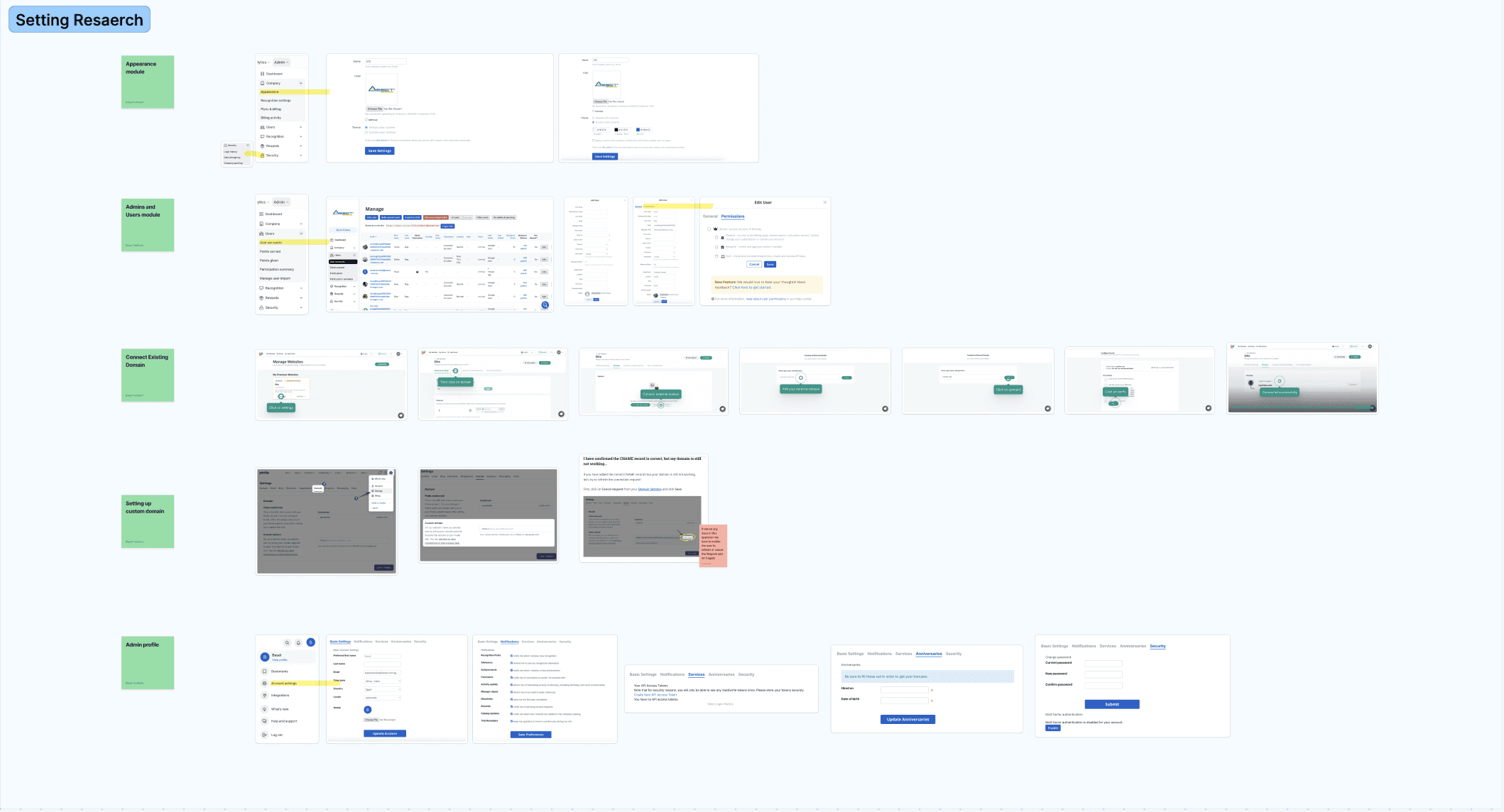1504x812 pixels.
Task: Click the Bookmarks icon in profile menu
Action: 265,671
